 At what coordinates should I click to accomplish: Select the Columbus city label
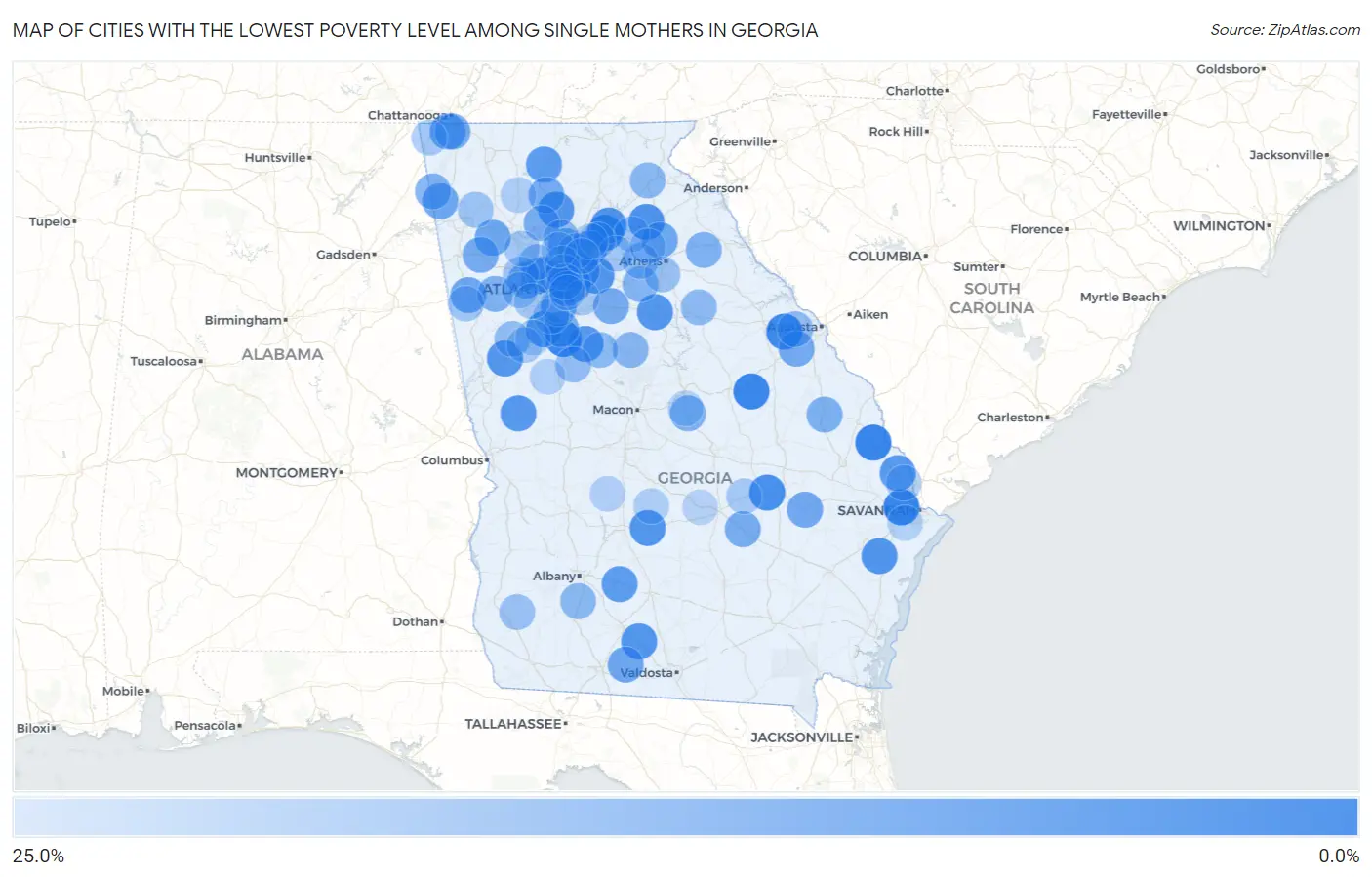(x=454, y=460)
